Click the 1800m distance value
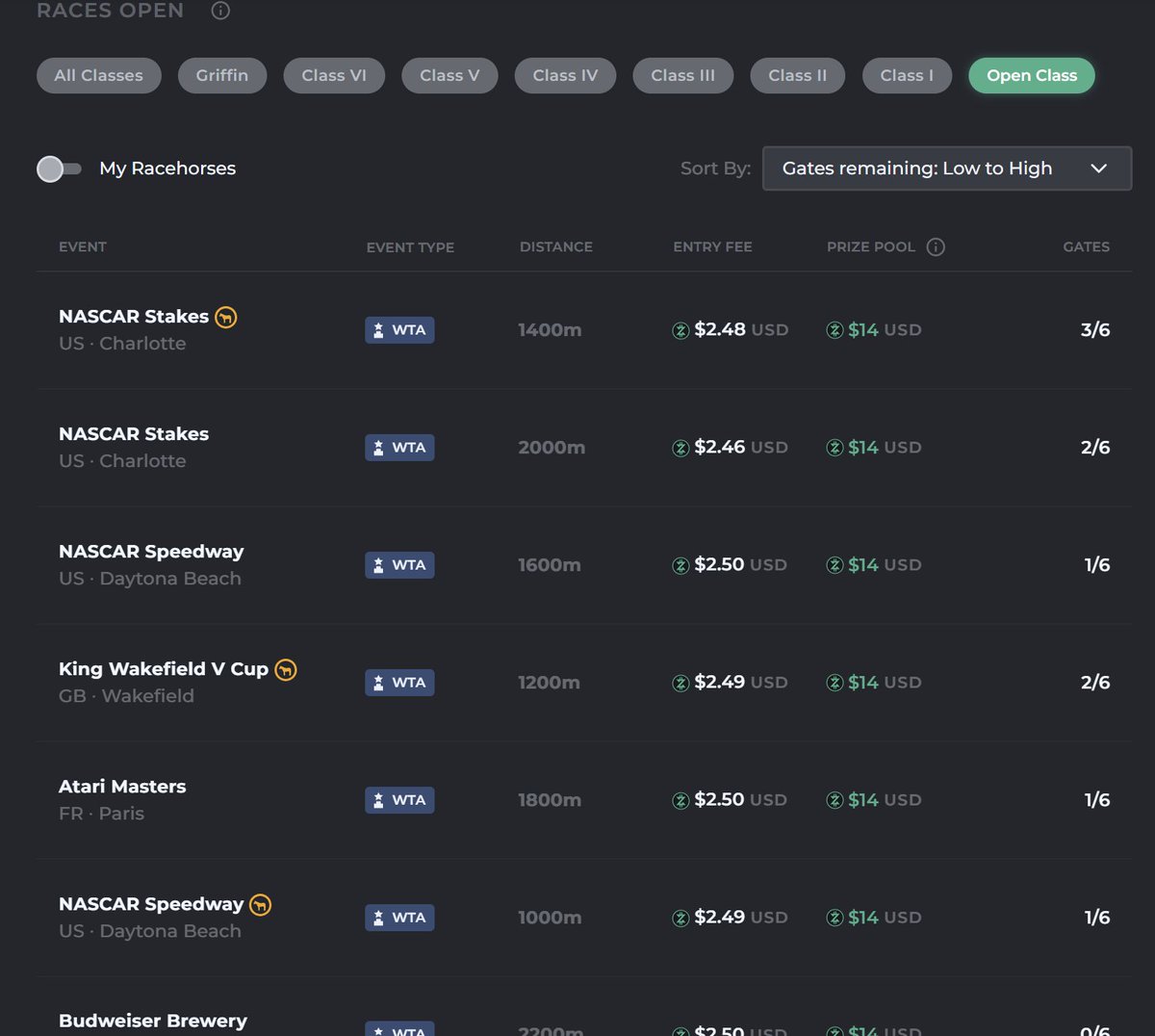Image resolution: width=1155 pixels, height=1036 pixels. coord(550,800)
